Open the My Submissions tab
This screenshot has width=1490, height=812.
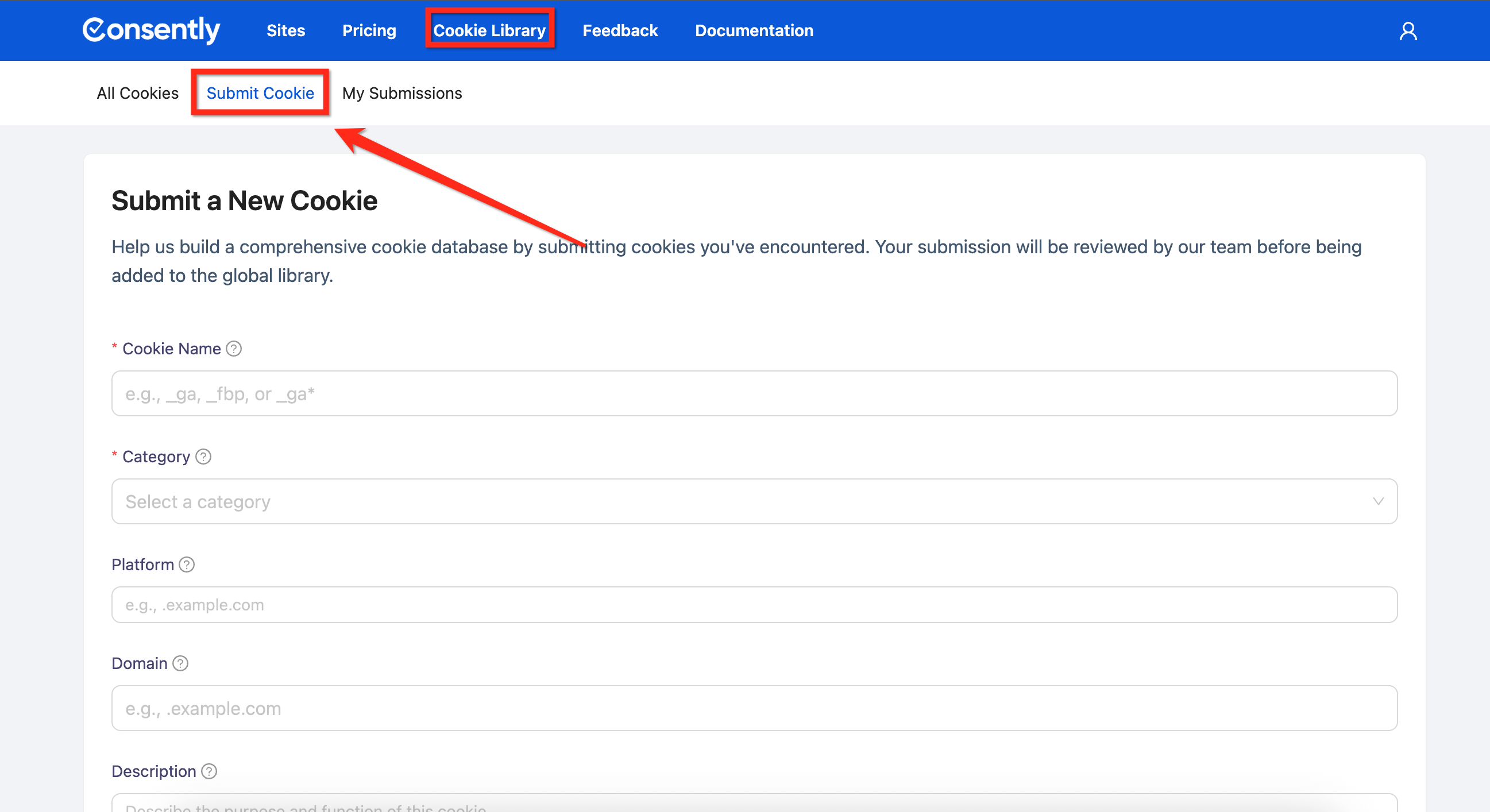[402, 93]
